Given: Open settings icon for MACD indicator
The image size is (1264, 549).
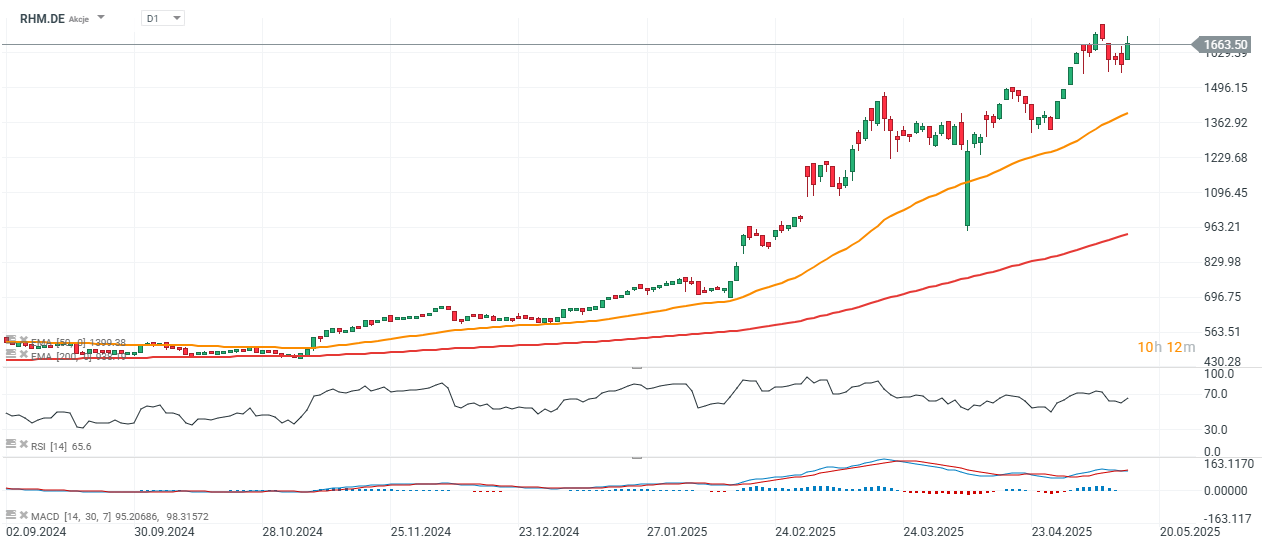Looking at the screenshot, I should coord(9,514).
